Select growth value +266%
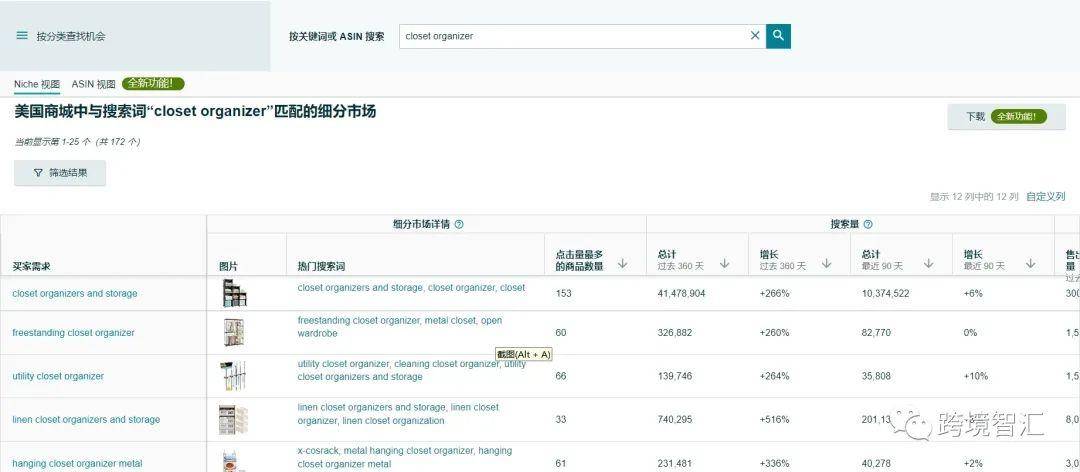The image size is (1080, 472). tap(775, 294)
